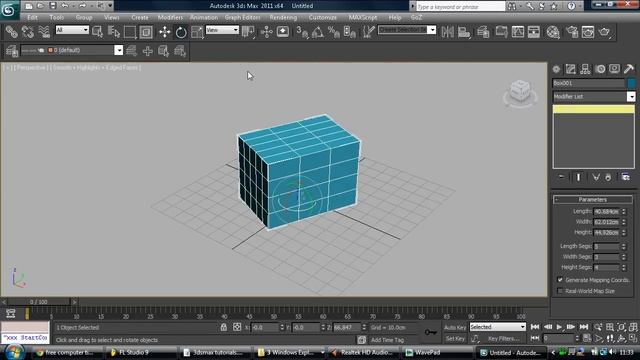Click the Unlink Selection tool
640x360 pixels.
pos(28,32)
